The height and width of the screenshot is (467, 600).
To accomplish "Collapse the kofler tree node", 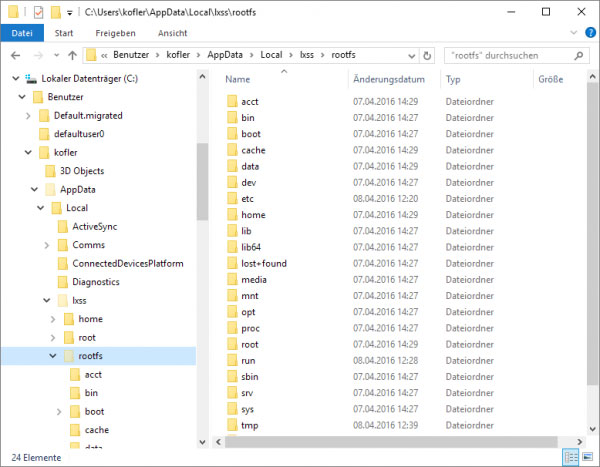I will point(28,152).
